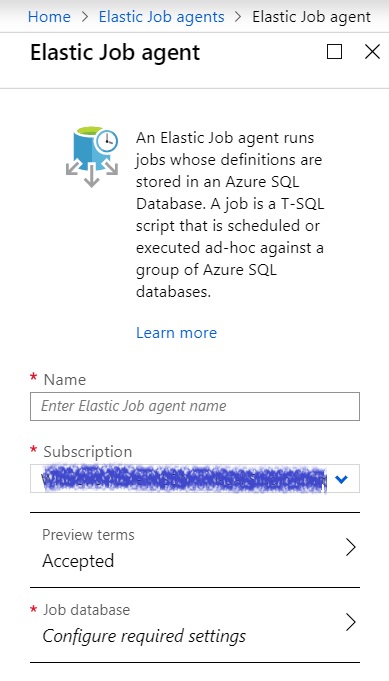The width and height of the screenshot is (389, 681).
Task: Go to Home in the breadcrumb
Action: 49,17
